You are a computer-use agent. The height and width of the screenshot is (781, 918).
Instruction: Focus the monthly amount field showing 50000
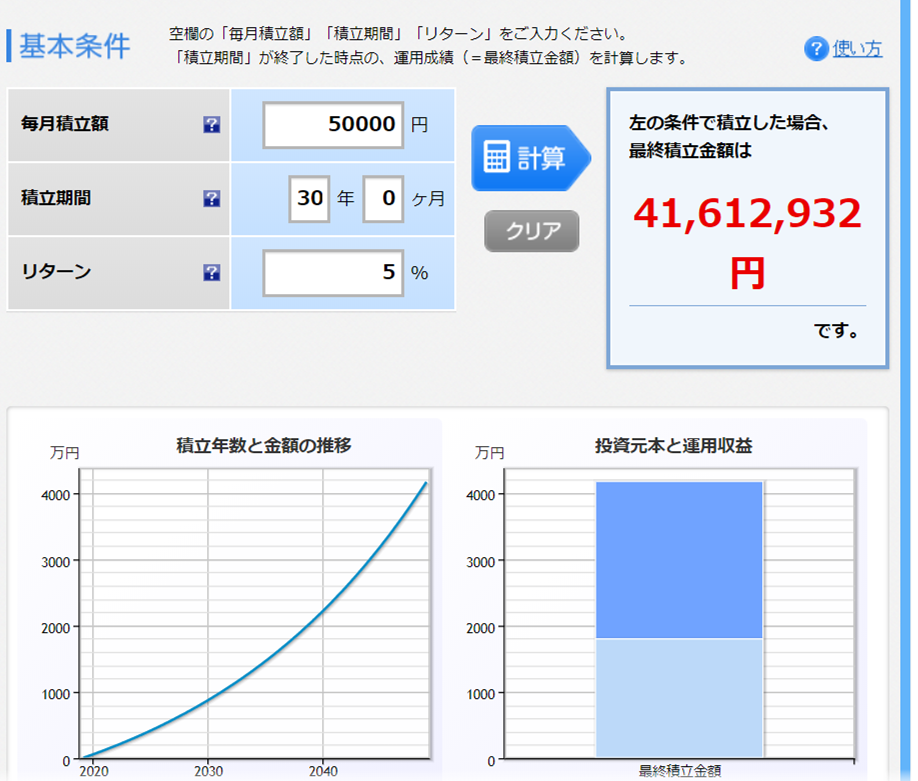(x=333, y=125)
